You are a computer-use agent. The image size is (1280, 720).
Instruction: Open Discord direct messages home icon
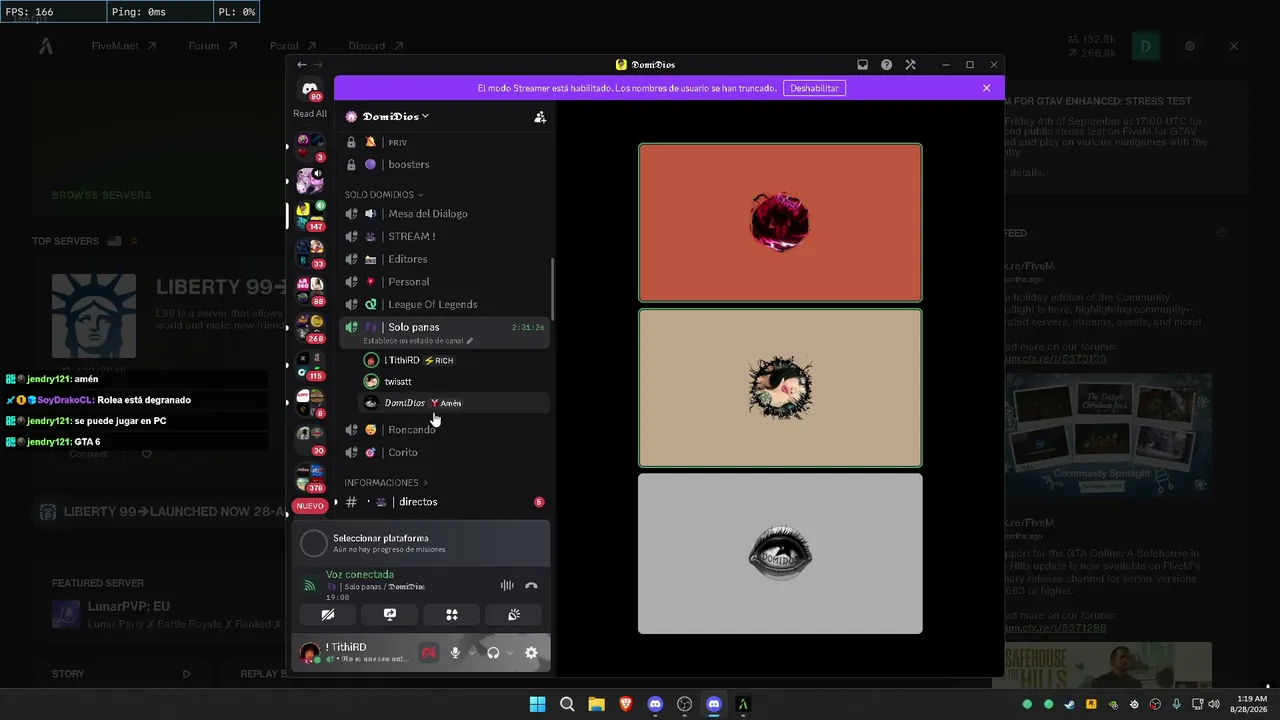(310, 90)
